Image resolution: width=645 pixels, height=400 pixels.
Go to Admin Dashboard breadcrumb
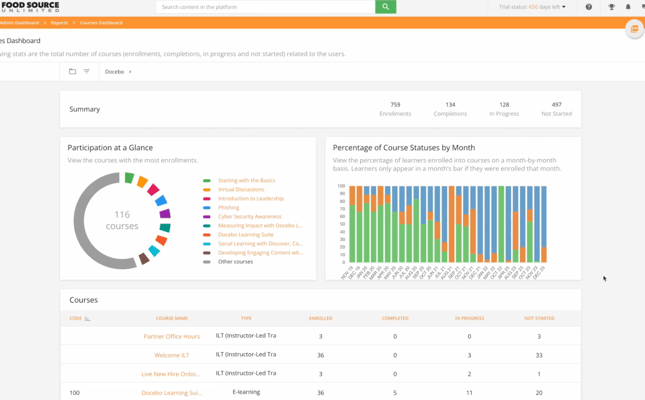(19, 23)
